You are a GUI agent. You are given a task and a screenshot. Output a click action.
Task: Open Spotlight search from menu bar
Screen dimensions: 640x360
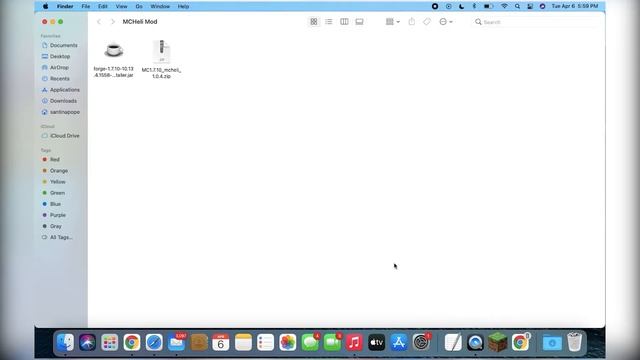point(517,6)
